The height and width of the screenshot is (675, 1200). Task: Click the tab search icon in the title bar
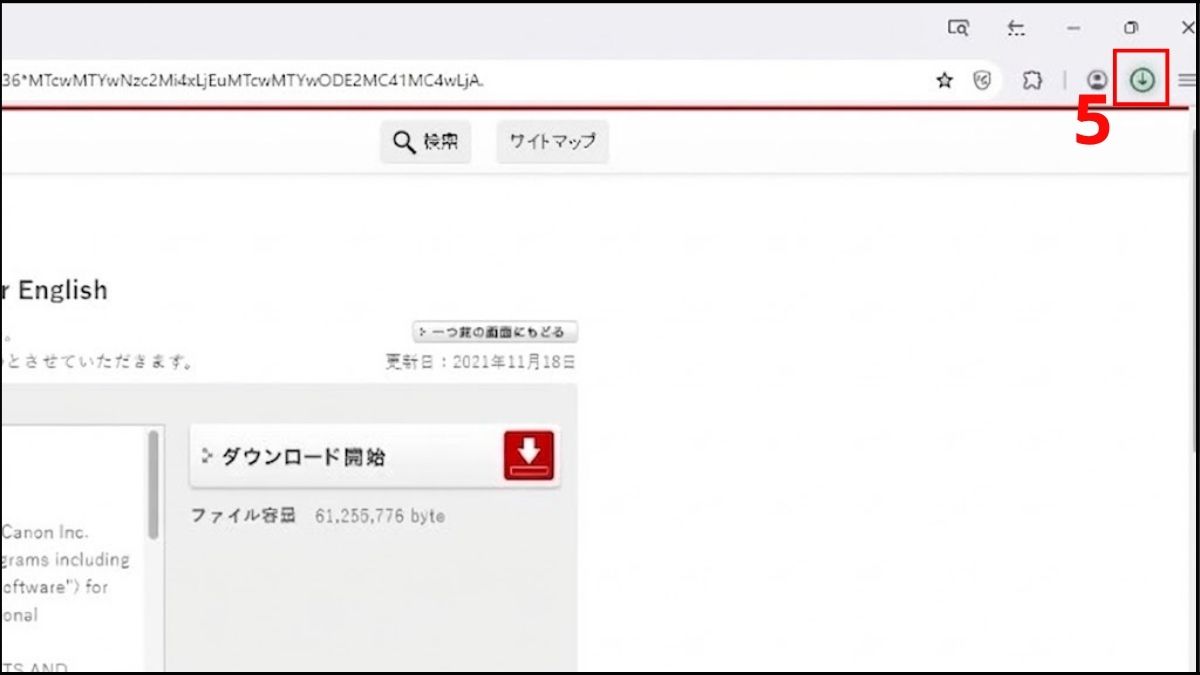point(958,28)
